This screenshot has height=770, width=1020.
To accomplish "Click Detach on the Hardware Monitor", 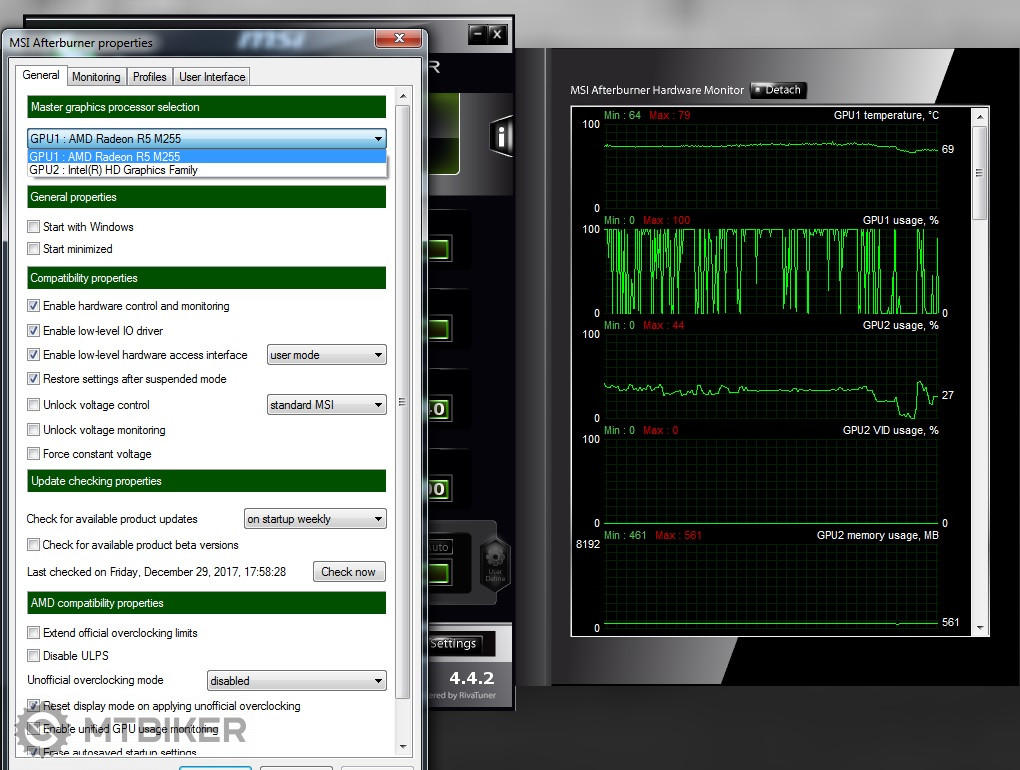I will point(778,90).
